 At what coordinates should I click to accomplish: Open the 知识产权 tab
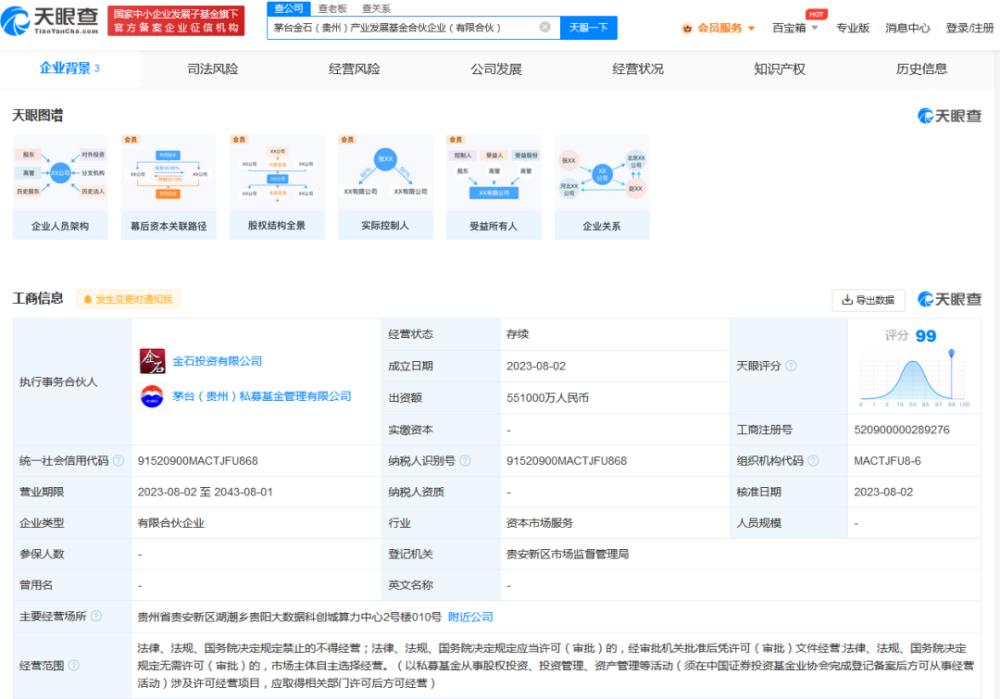(x=779, y=69)
